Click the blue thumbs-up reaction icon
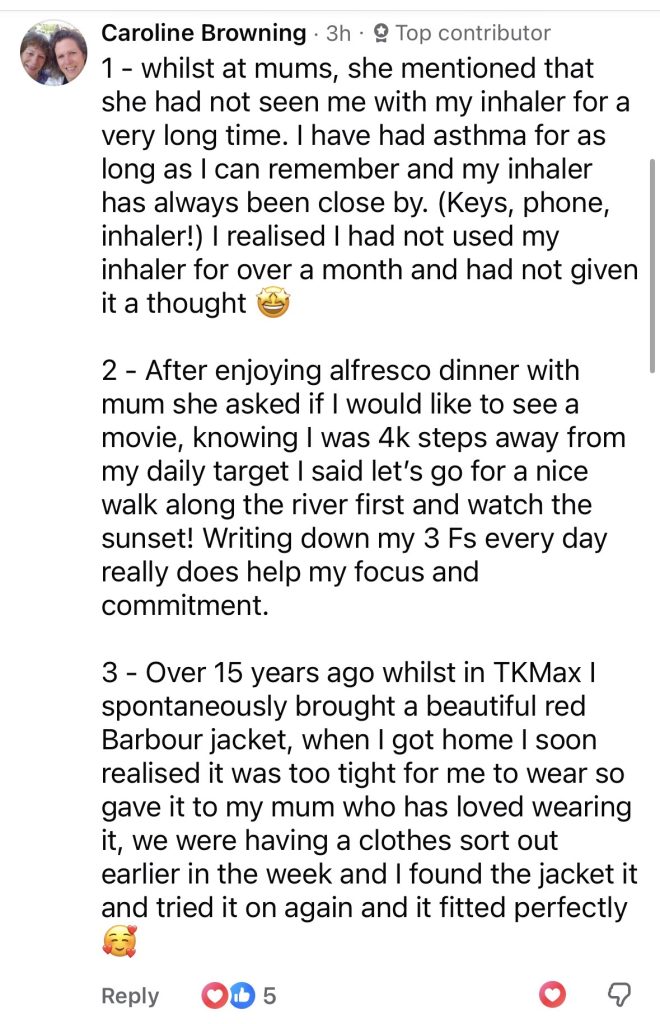 pyautogui.click(x=241, y=995)
